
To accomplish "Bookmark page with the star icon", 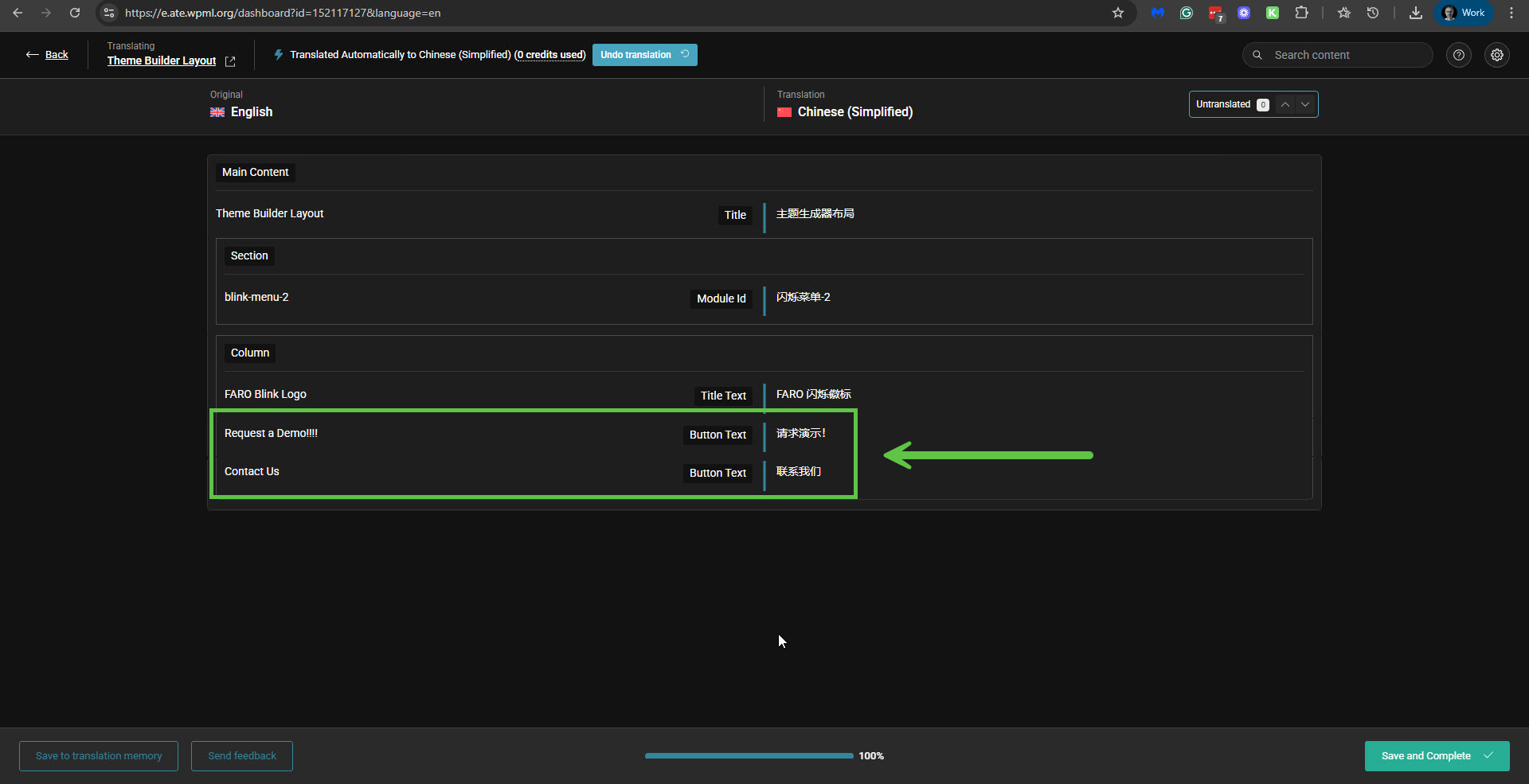I will click(x=1118, y=13).
